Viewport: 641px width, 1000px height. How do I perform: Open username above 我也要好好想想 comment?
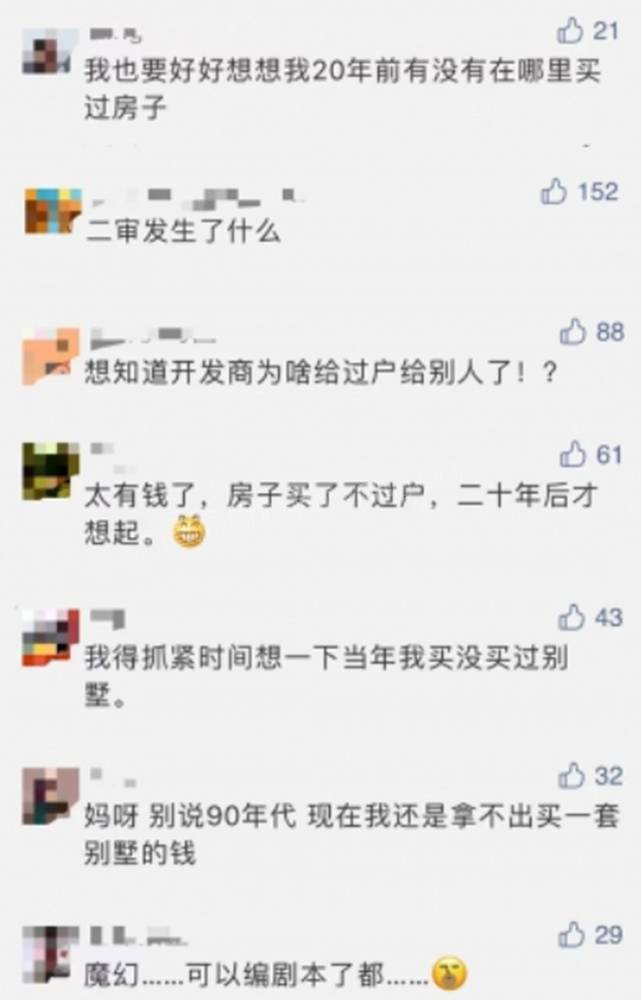(x=115, y=34)
